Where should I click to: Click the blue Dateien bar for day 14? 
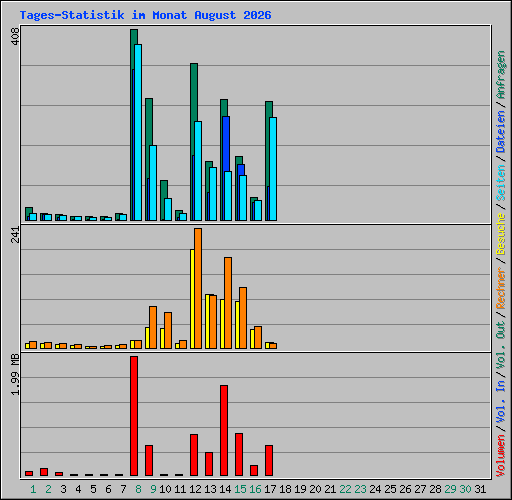click(x=226, y=144)
